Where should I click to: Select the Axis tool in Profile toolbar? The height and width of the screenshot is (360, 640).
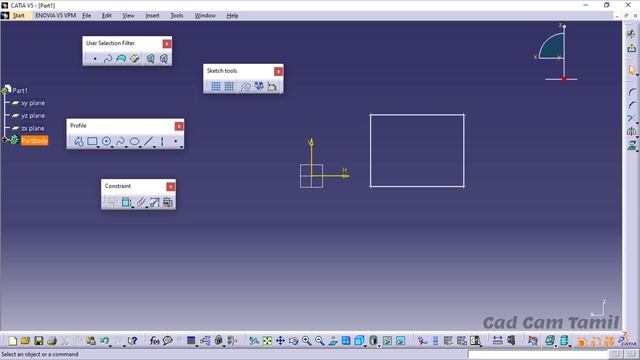[162, 141]
